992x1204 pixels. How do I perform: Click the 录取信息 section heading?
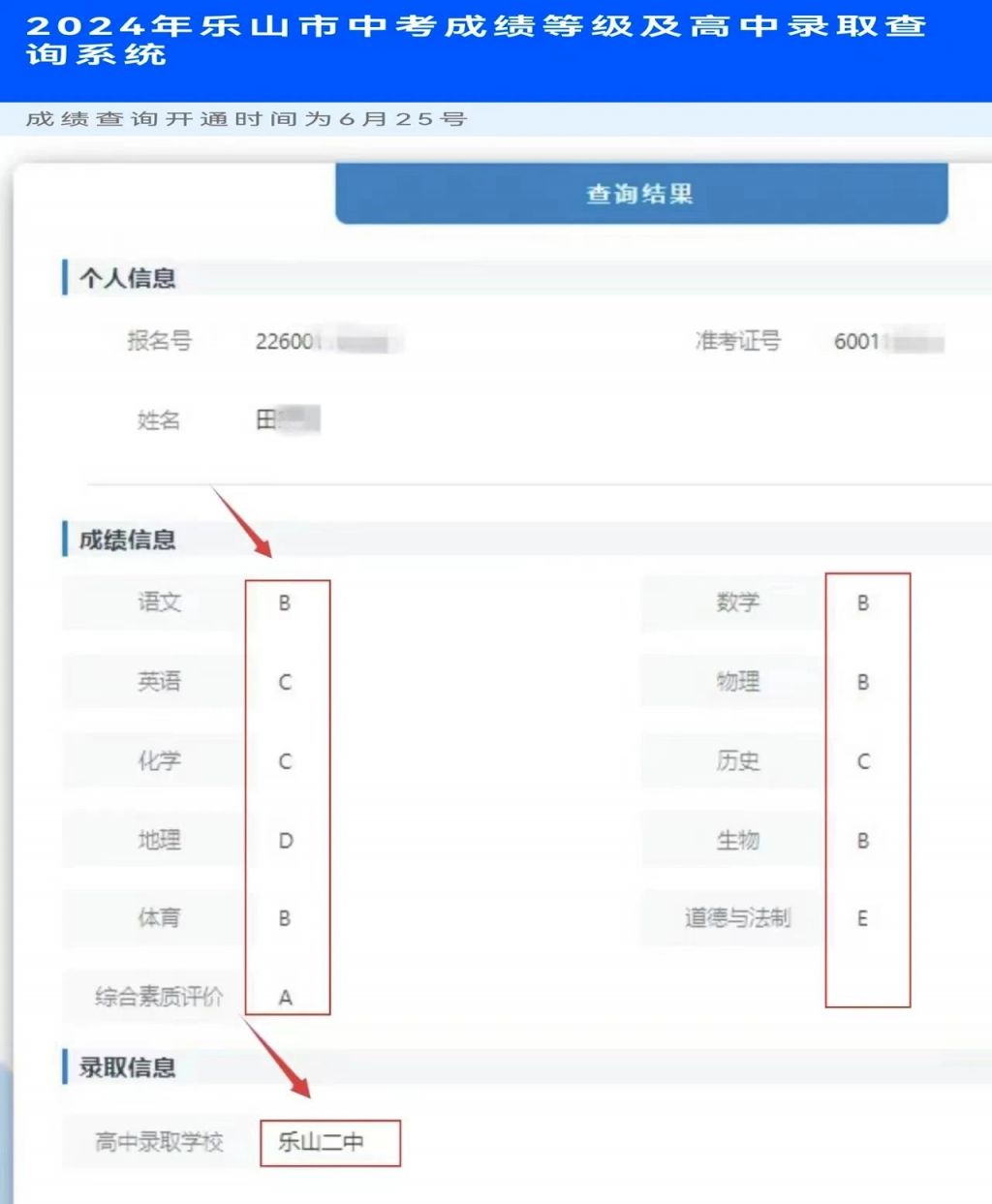tap(127, 1067)
